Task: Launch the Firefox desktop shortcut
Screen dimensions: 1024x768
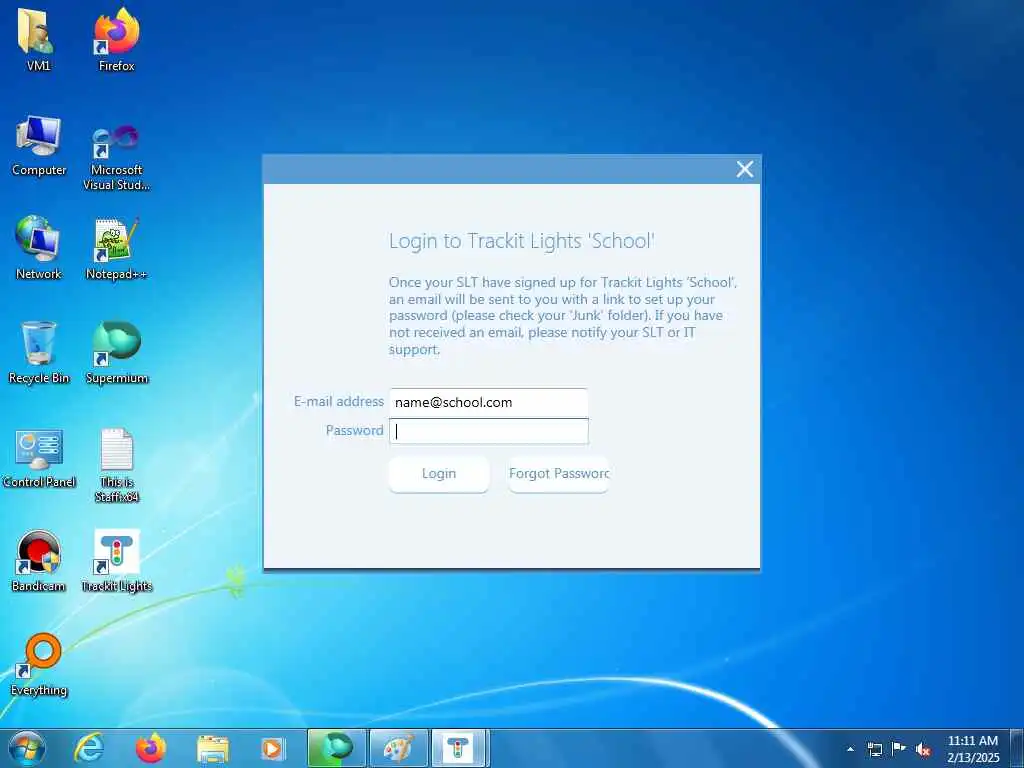Action: coord(116,39)
